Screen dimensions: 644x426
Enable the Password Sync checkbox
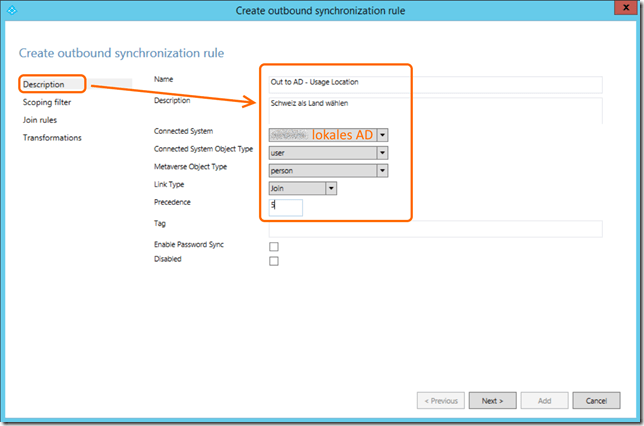[274, 246]
